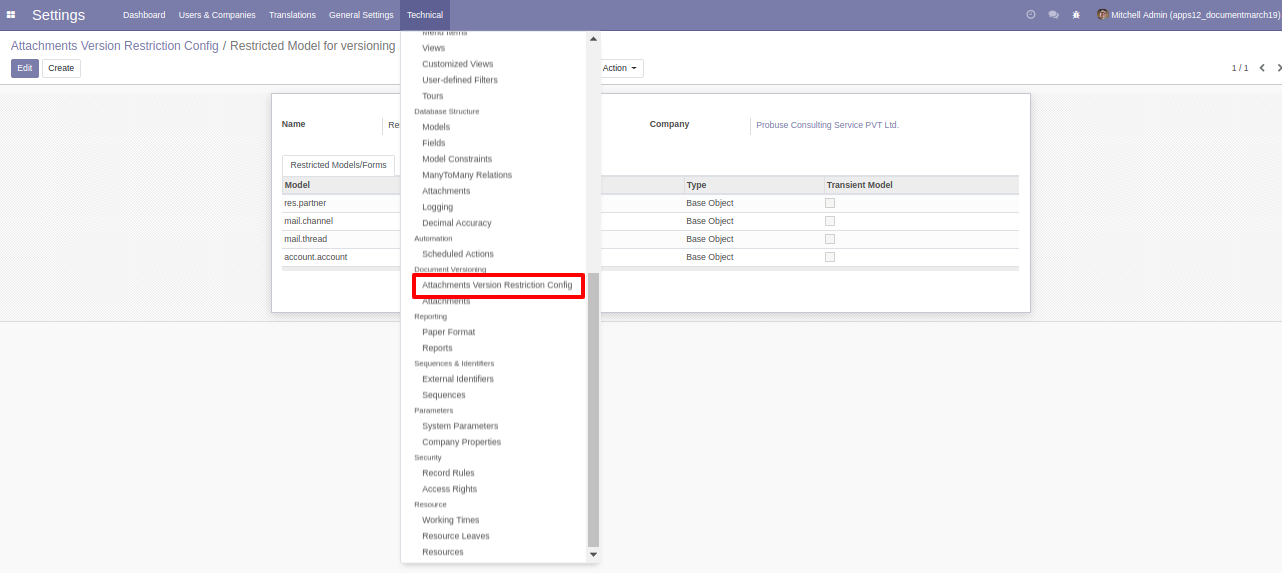Select Decimal Accuracy entry
1282x573 pixels.
(x=457, y=223)
